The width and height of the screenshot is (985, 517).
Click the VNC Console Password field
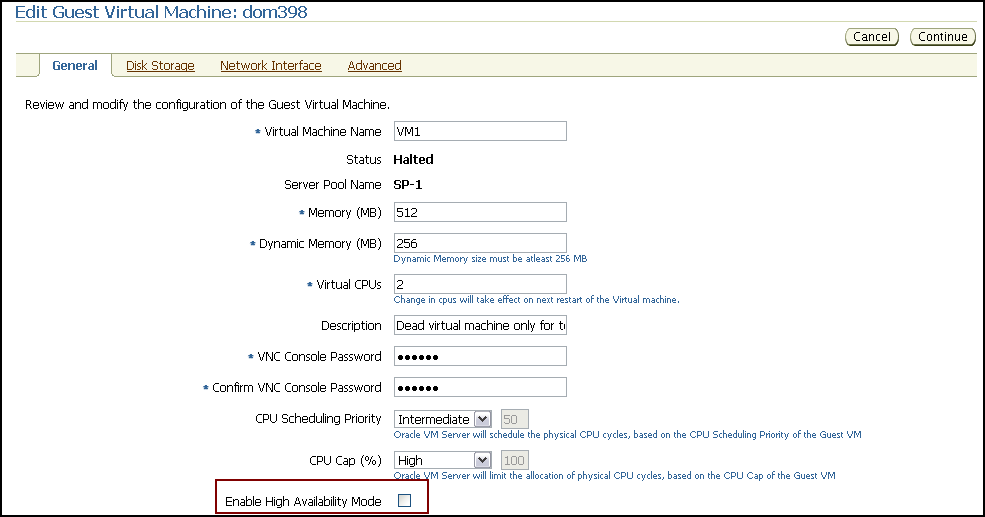[x=480, y=356]
